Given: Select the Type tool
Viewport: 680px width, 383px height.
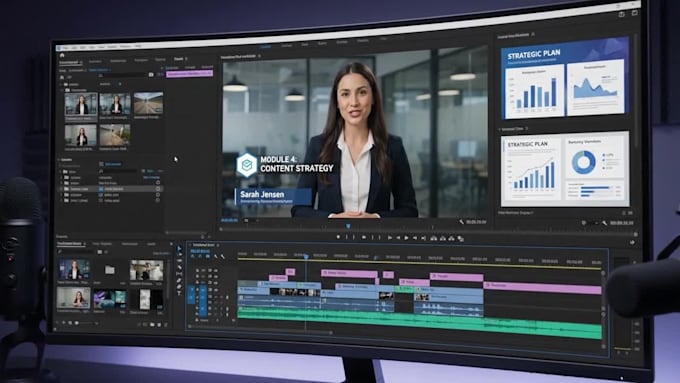Looking at the screenshot, I should click(x=180, y=294).
